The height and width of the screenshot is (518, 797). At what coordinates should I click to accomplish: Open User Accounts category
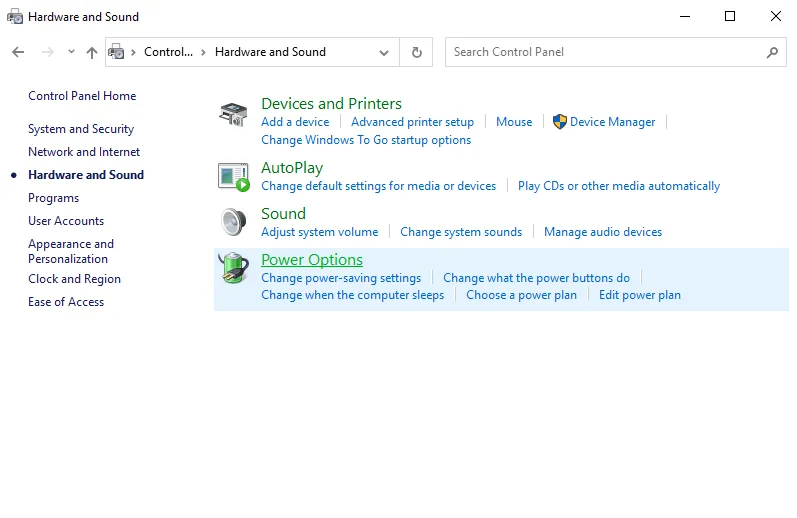click(x=66, y=221)
